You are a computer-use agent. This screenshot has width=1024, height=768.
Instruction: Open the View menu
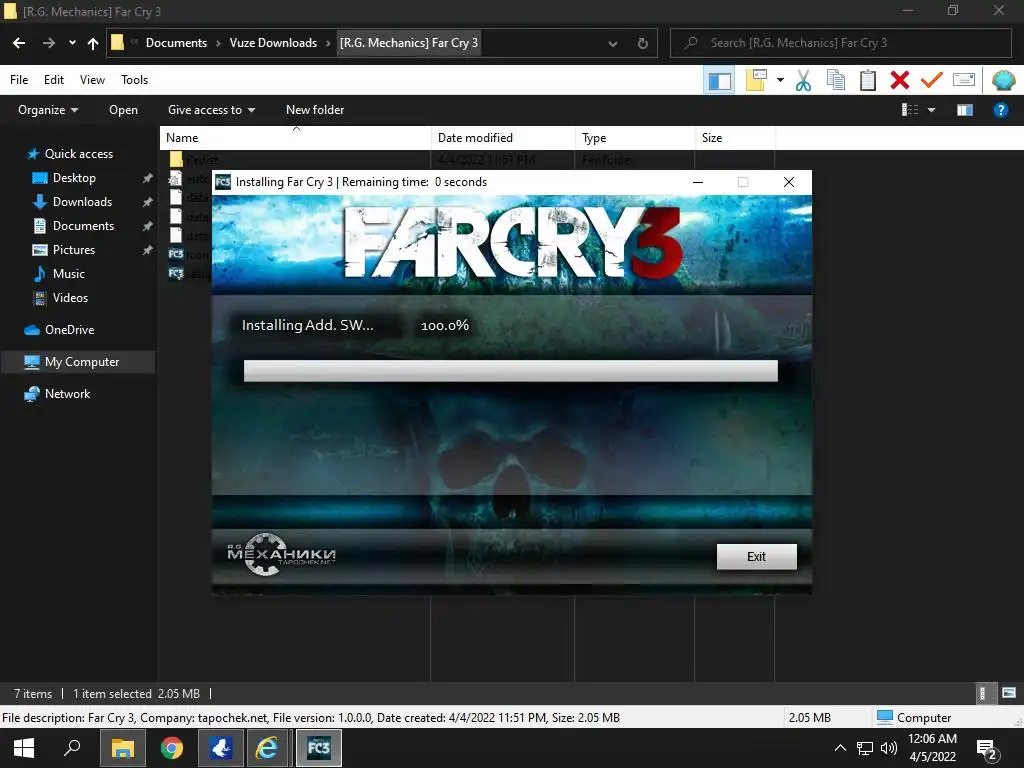(92, 80)
